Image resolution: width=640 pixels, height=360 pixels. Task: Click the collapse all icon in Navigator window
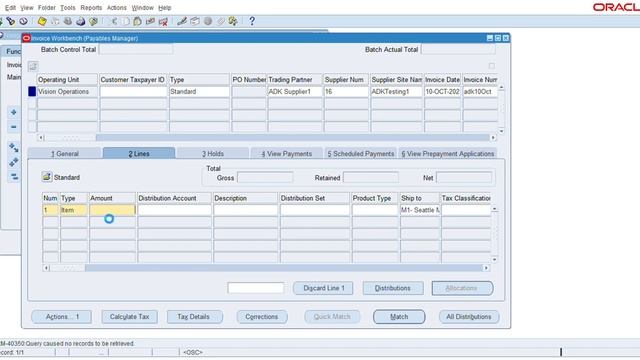point(13,177)
